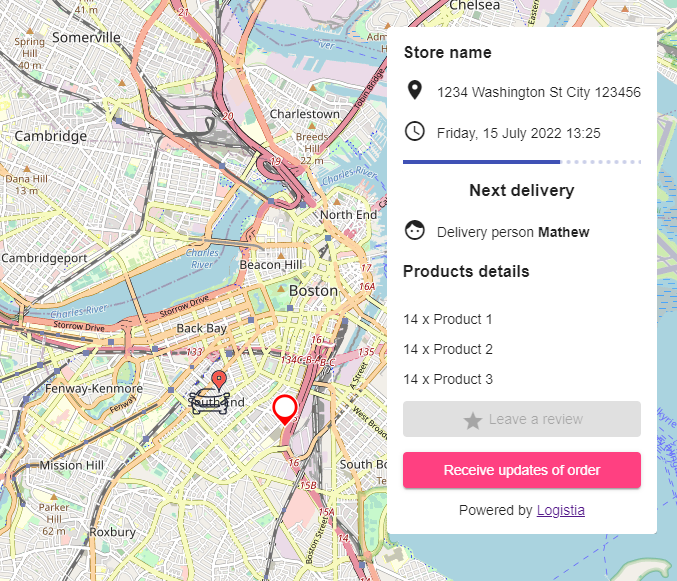Click the Store name heading
Screen dimensions: 677x581
tap(447, 53)
